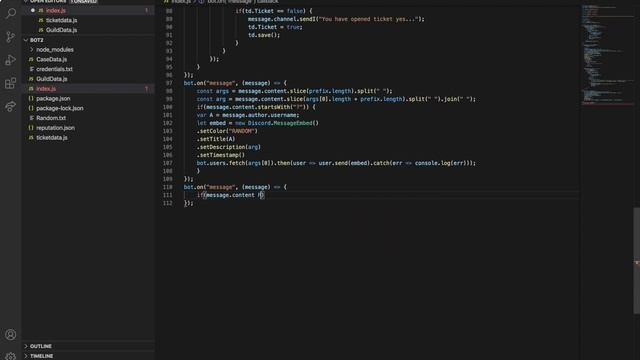Click the editor vertical scrollbar thumb

coord(636,260)
